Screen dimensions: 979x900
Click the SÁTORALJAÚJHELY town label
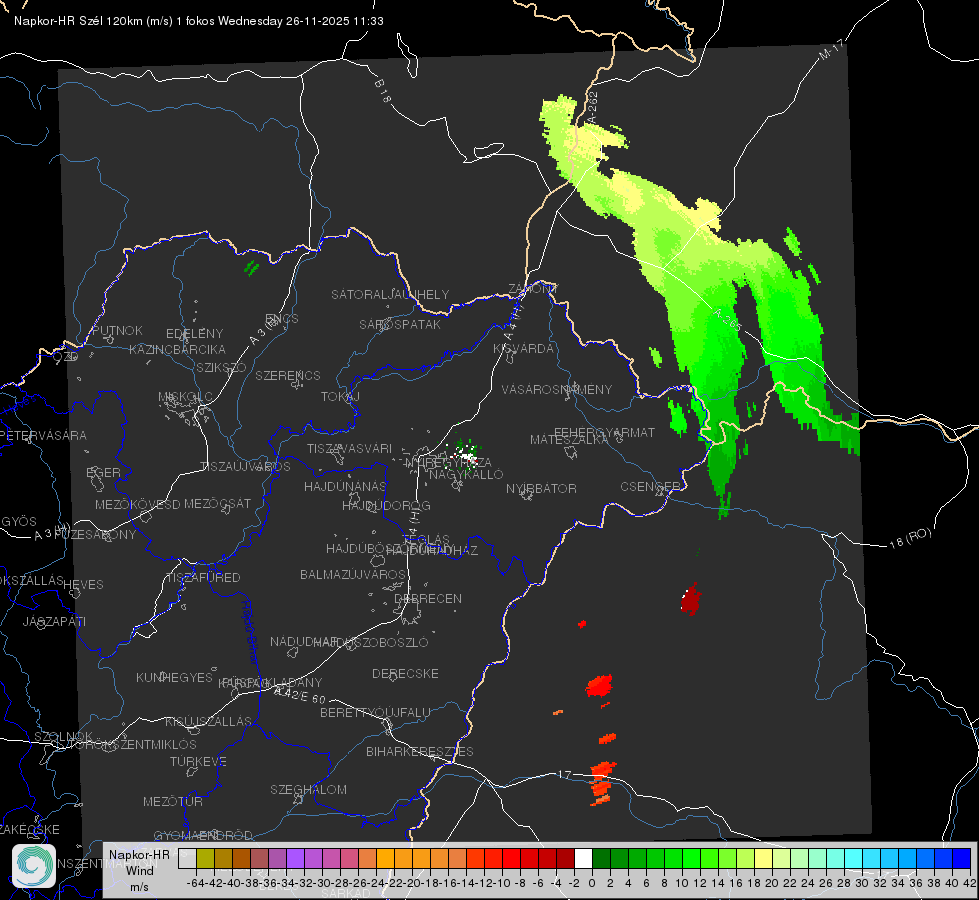(390, 294)
